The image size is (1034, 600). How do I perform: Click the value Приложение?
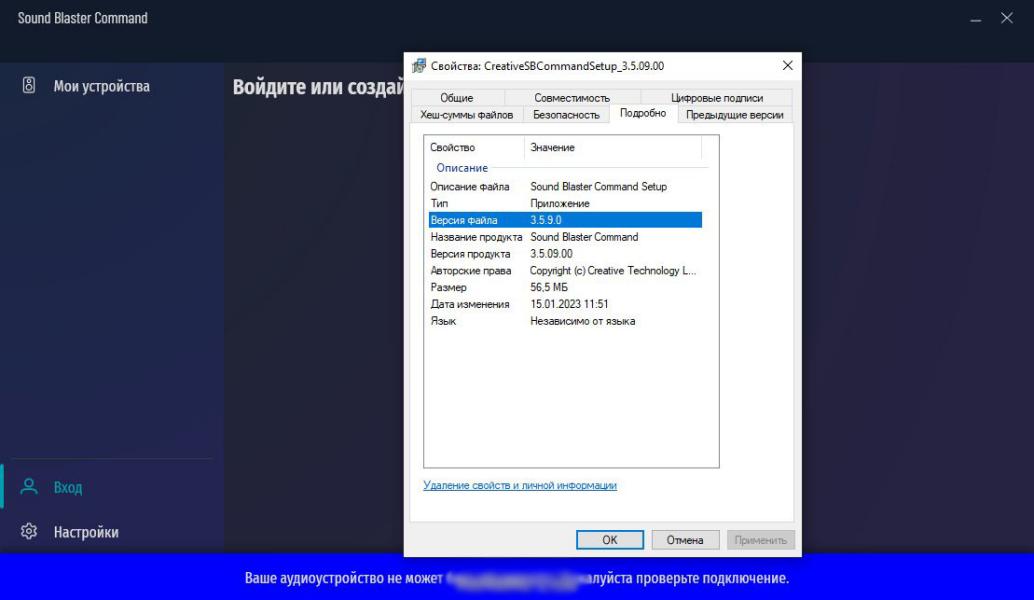[560, 204]
